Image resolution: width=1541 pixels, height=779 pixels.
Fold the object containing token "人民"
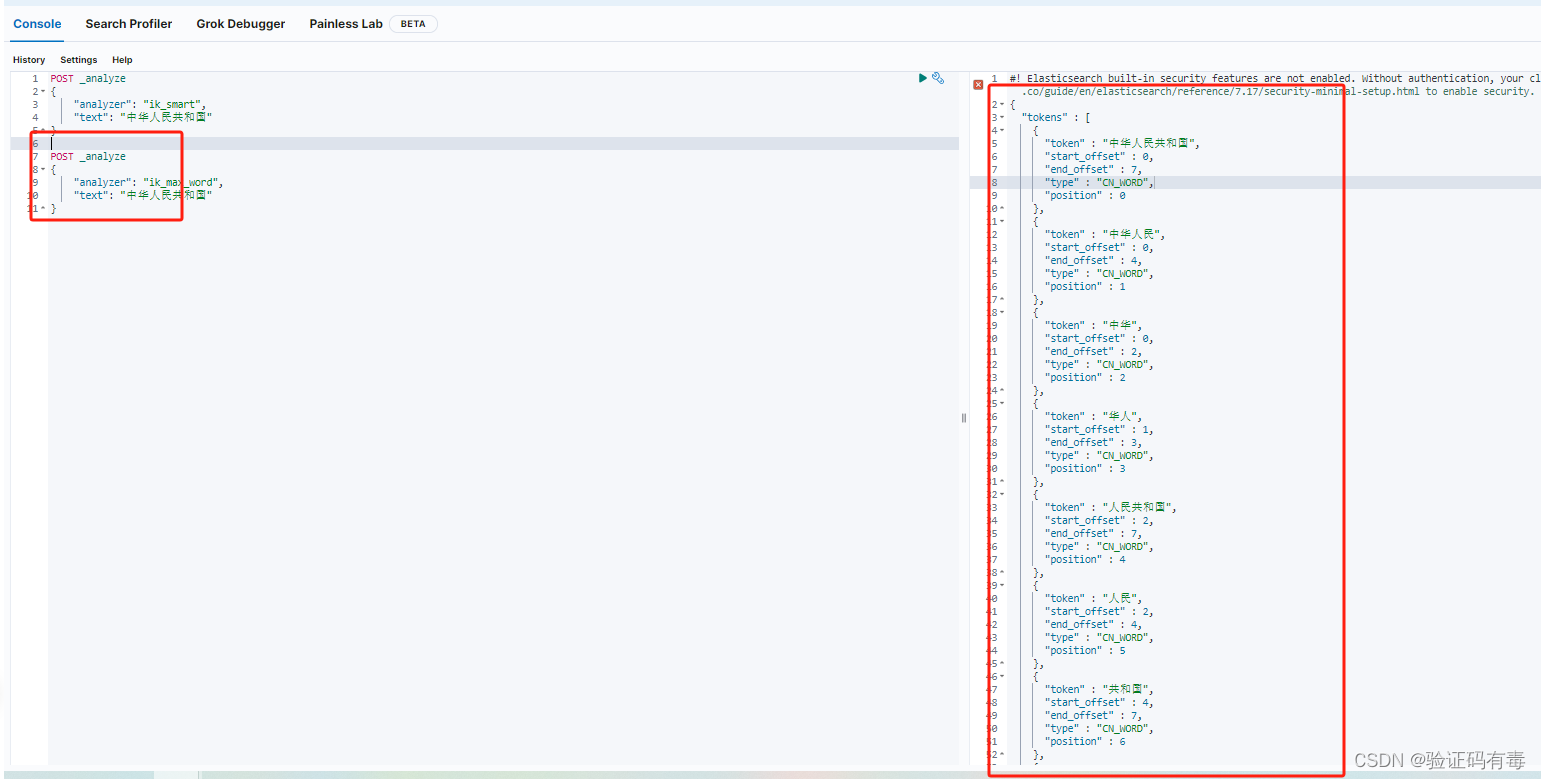1003,585
